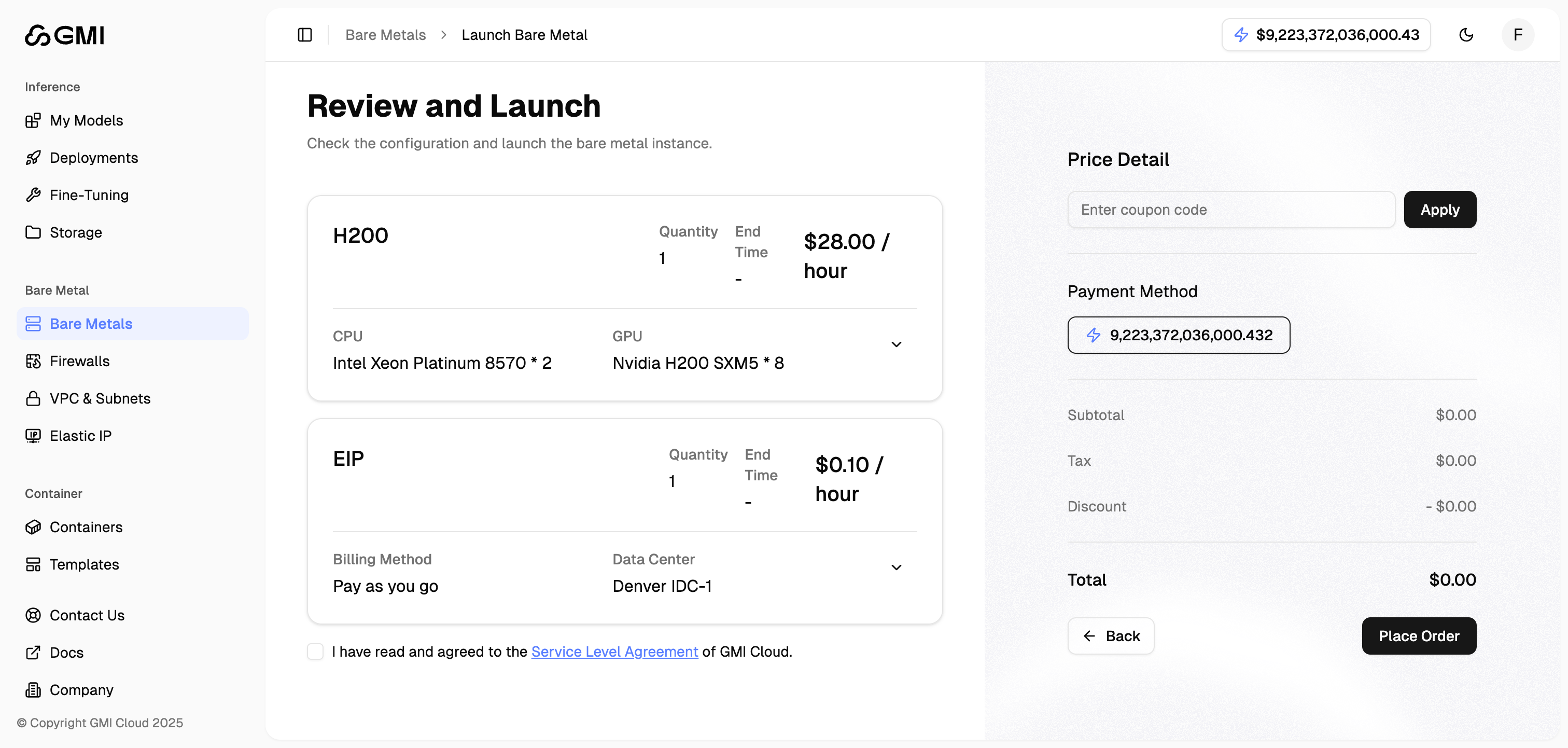Expand the H200 configuration details chevron

tap(896, 344)
